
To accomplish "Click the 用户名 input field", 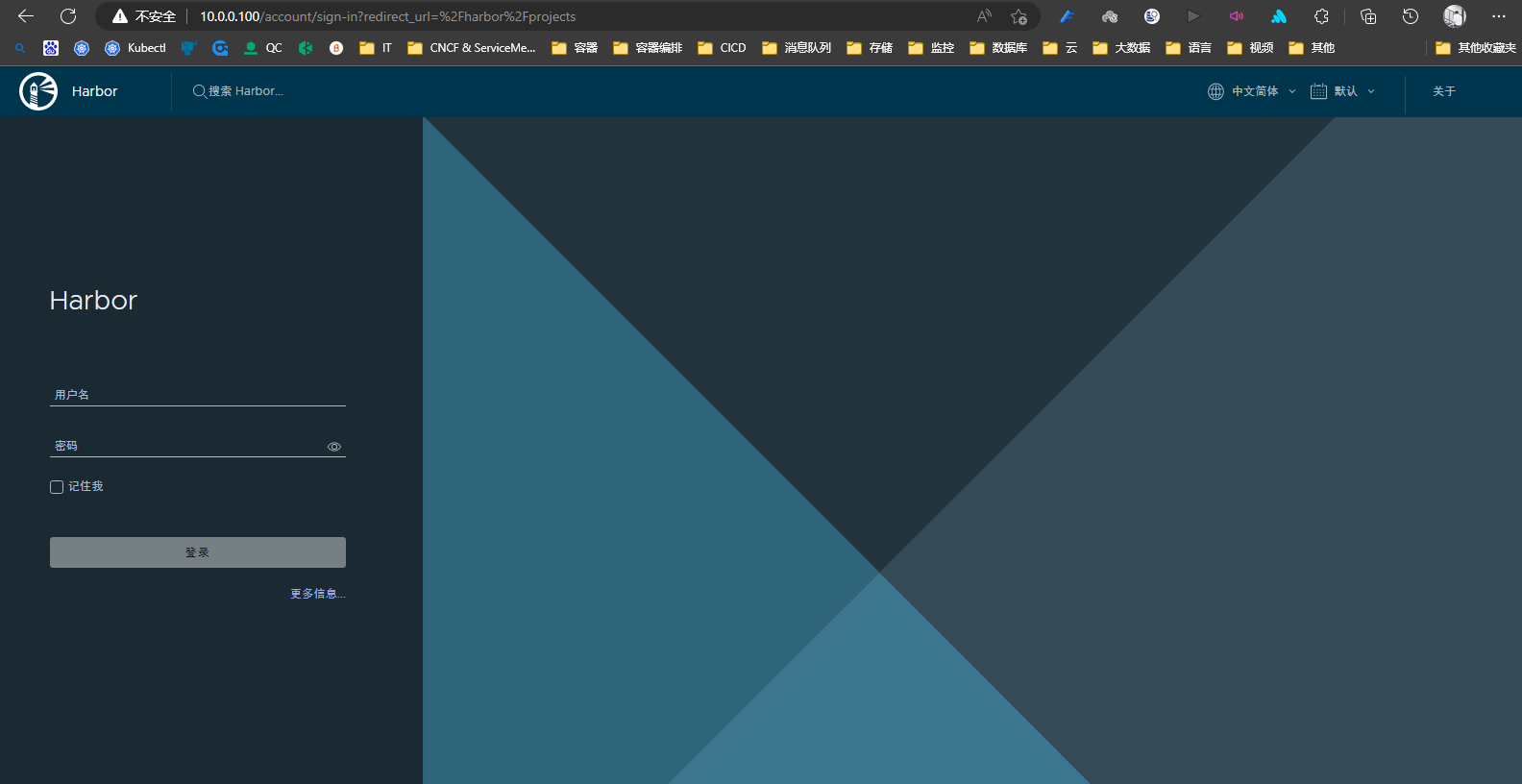I will [198, 395].
